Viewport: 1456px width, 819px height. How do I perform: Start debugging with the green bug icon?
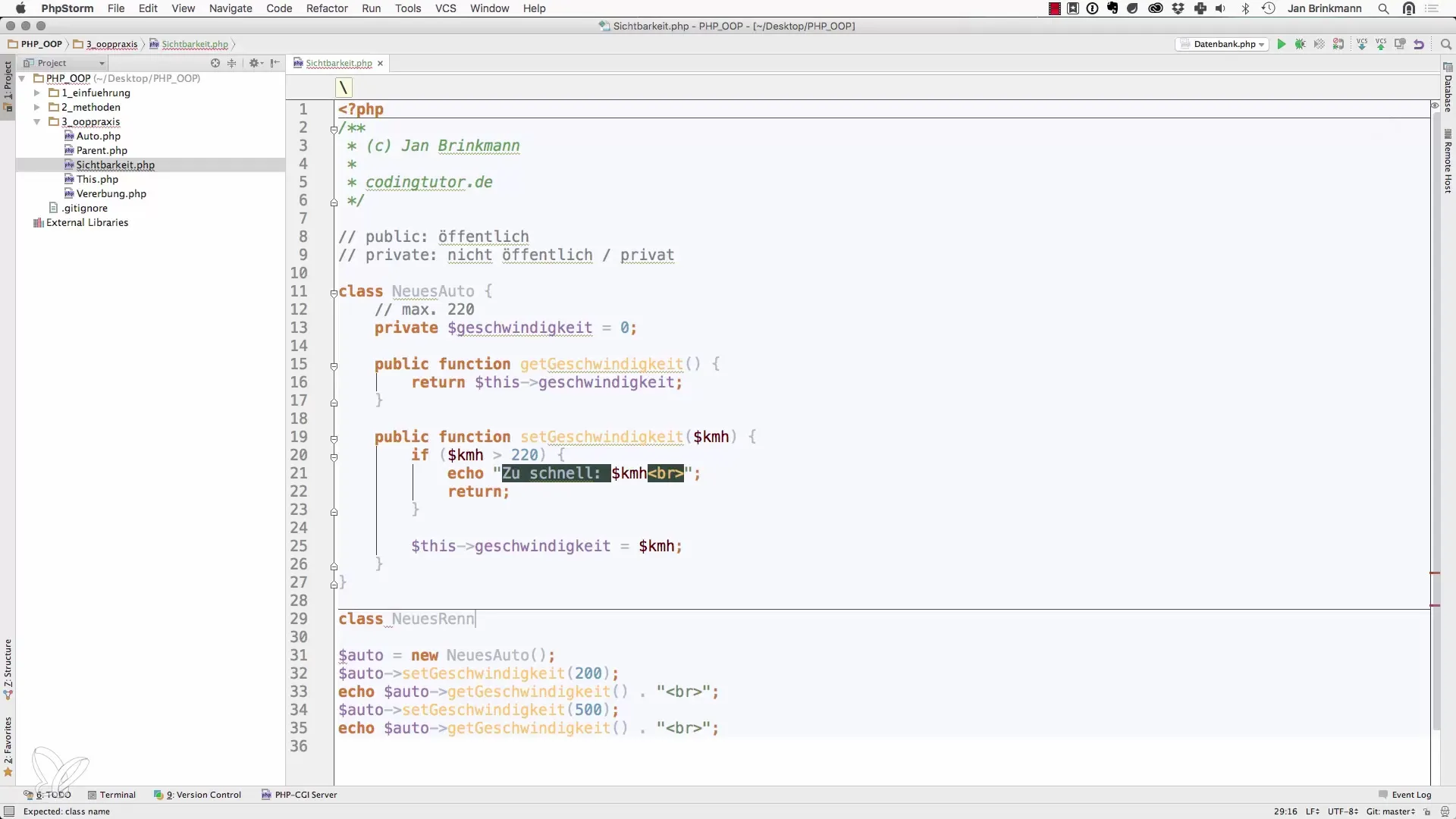pos(1301,44)
